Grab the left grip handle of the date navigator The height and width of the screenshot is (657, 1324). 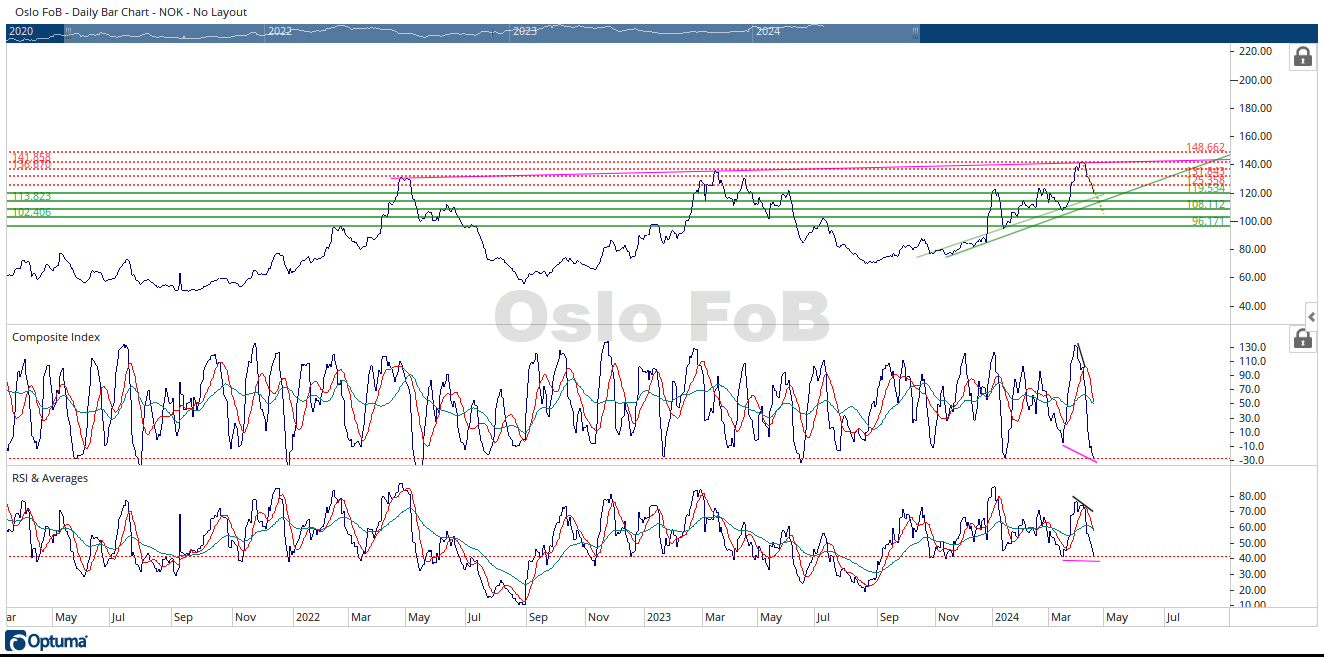tap(67, 32)
